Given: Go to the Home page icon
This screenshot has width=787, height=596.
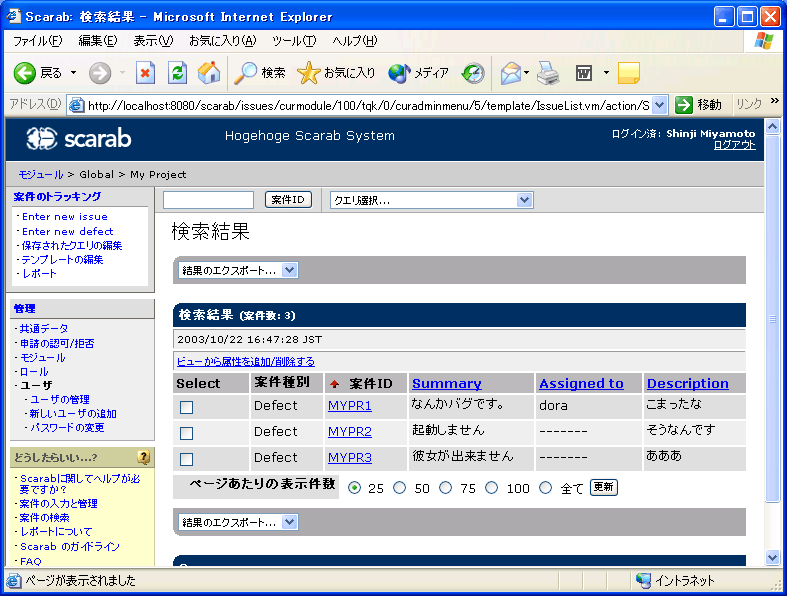Looking at the screenshot, I should click(x=209, y=73).
